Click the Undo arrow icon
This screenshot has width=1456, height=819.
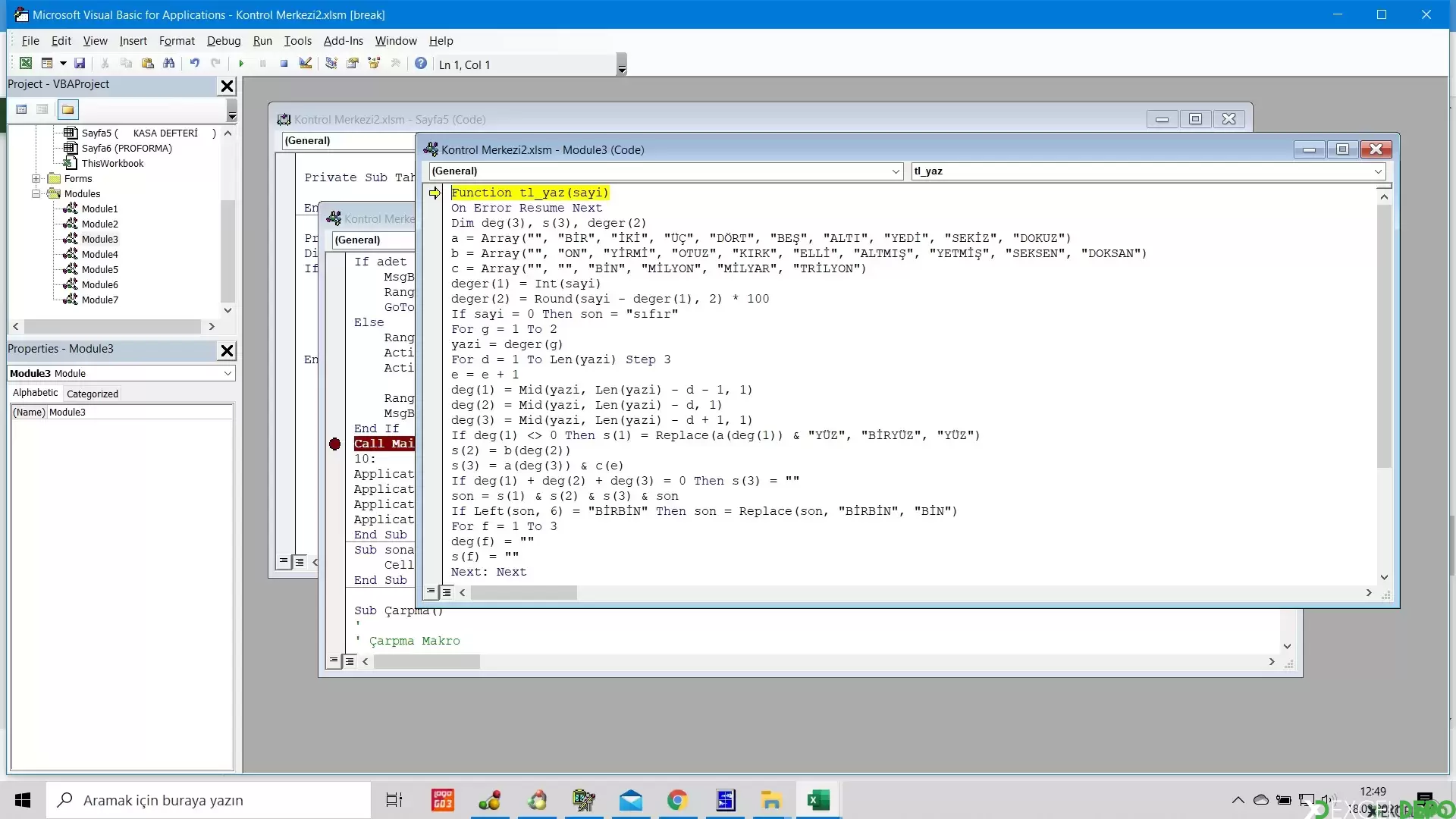tap(195, 64)
